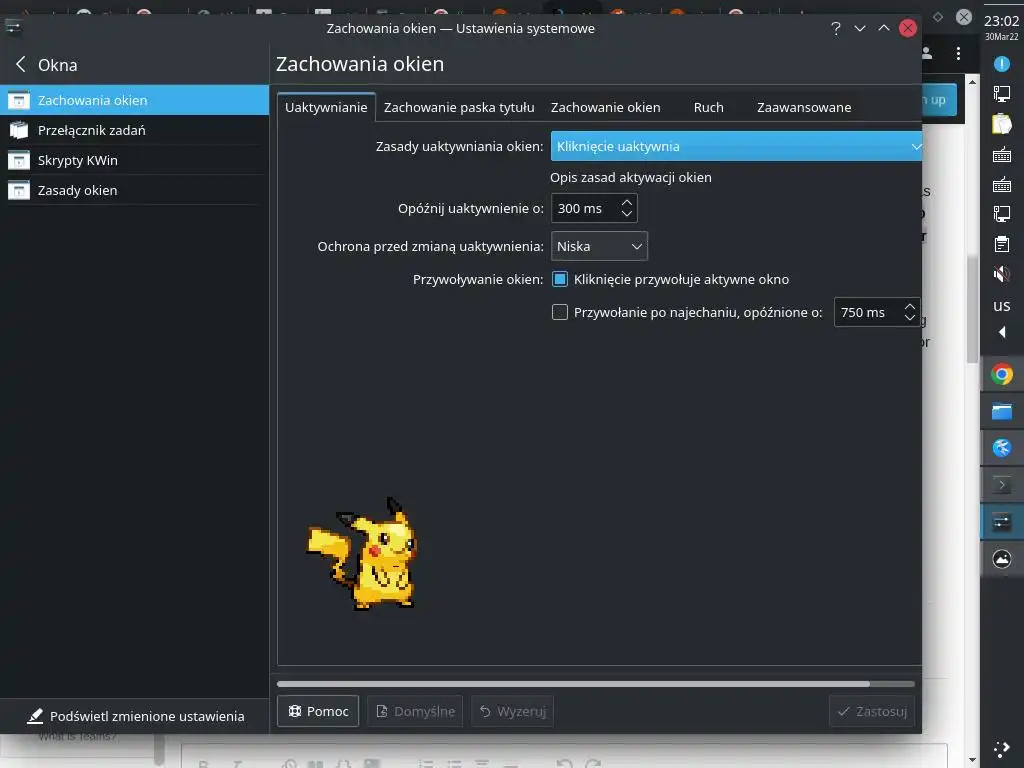
Task: Open the blue folder file manager icon
Action: [1001, 411]
